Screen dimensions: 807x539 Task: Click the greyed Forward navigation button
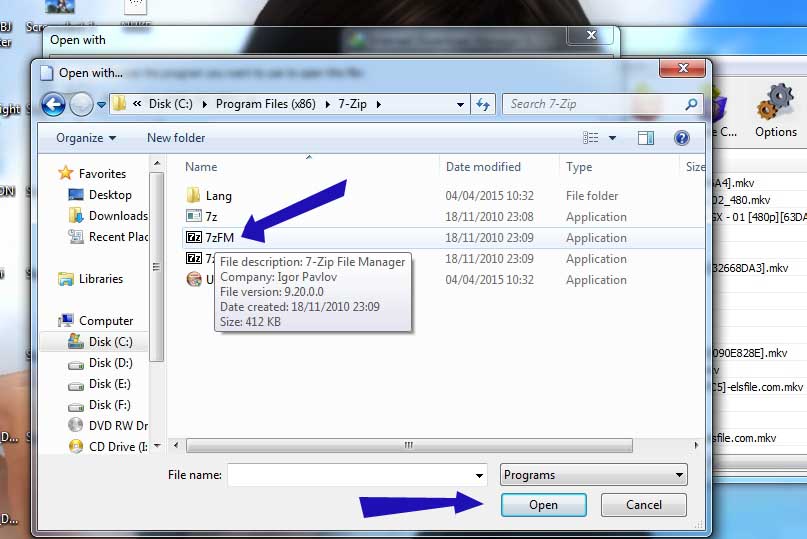(81, 105)
